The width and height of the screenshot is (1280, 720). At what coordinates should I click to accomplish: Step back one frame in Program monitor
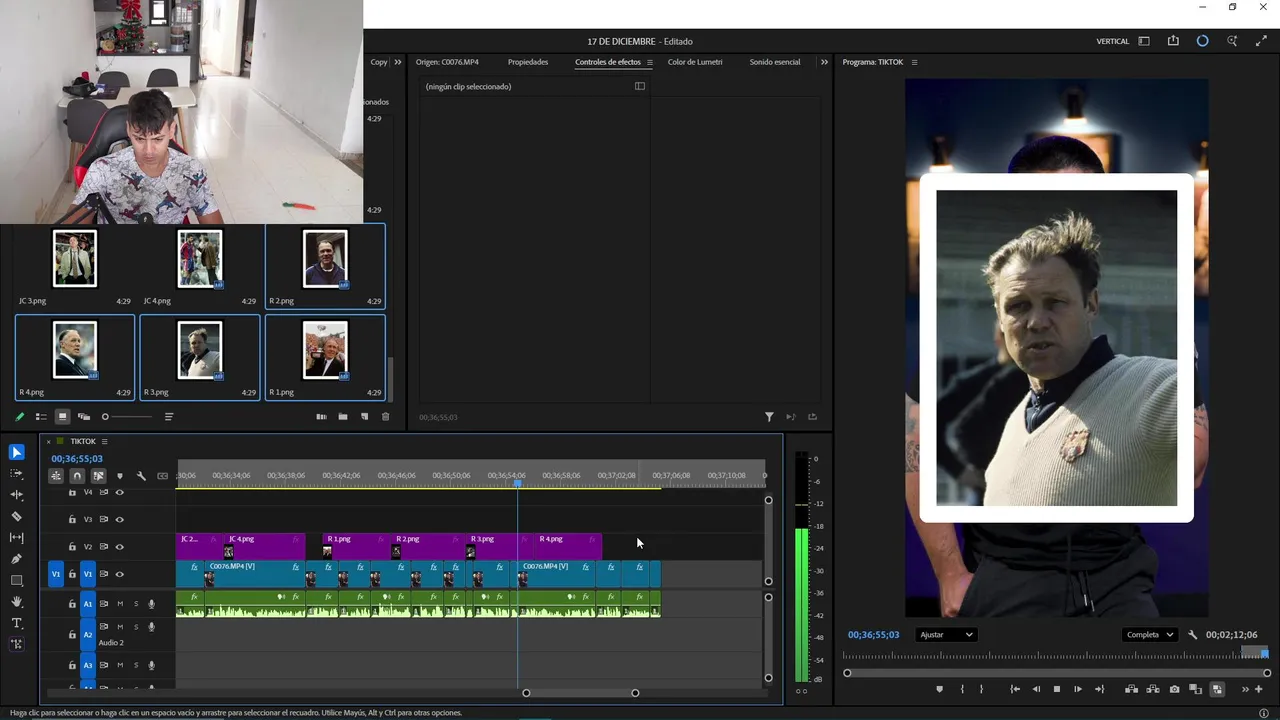1036,689
